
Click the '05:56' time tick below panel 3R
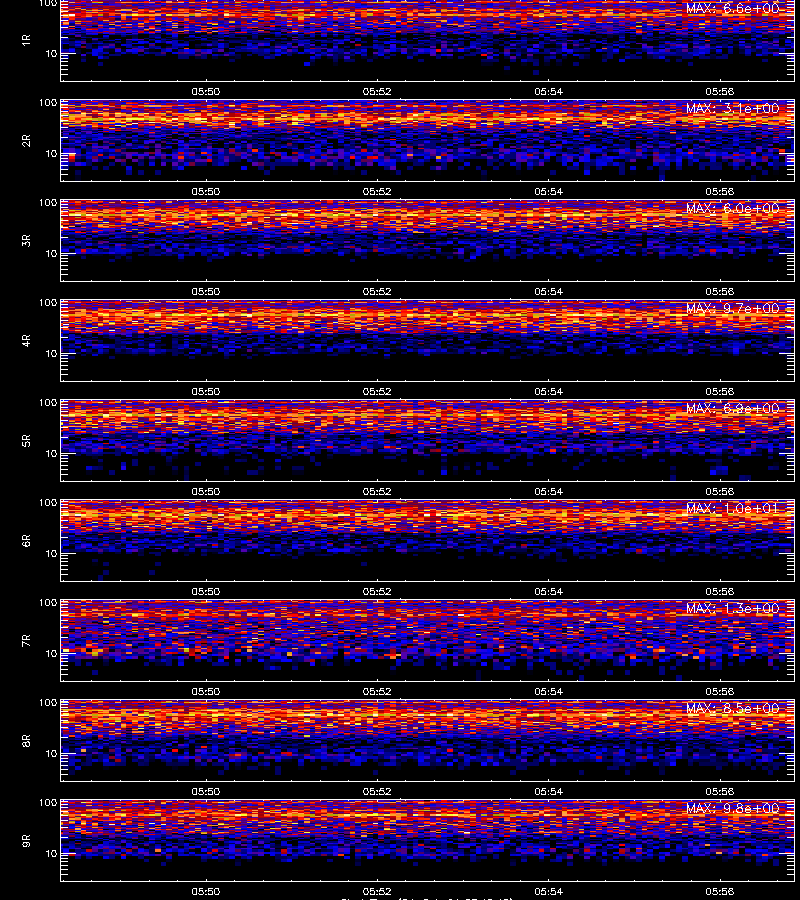[x=720, y=292]
